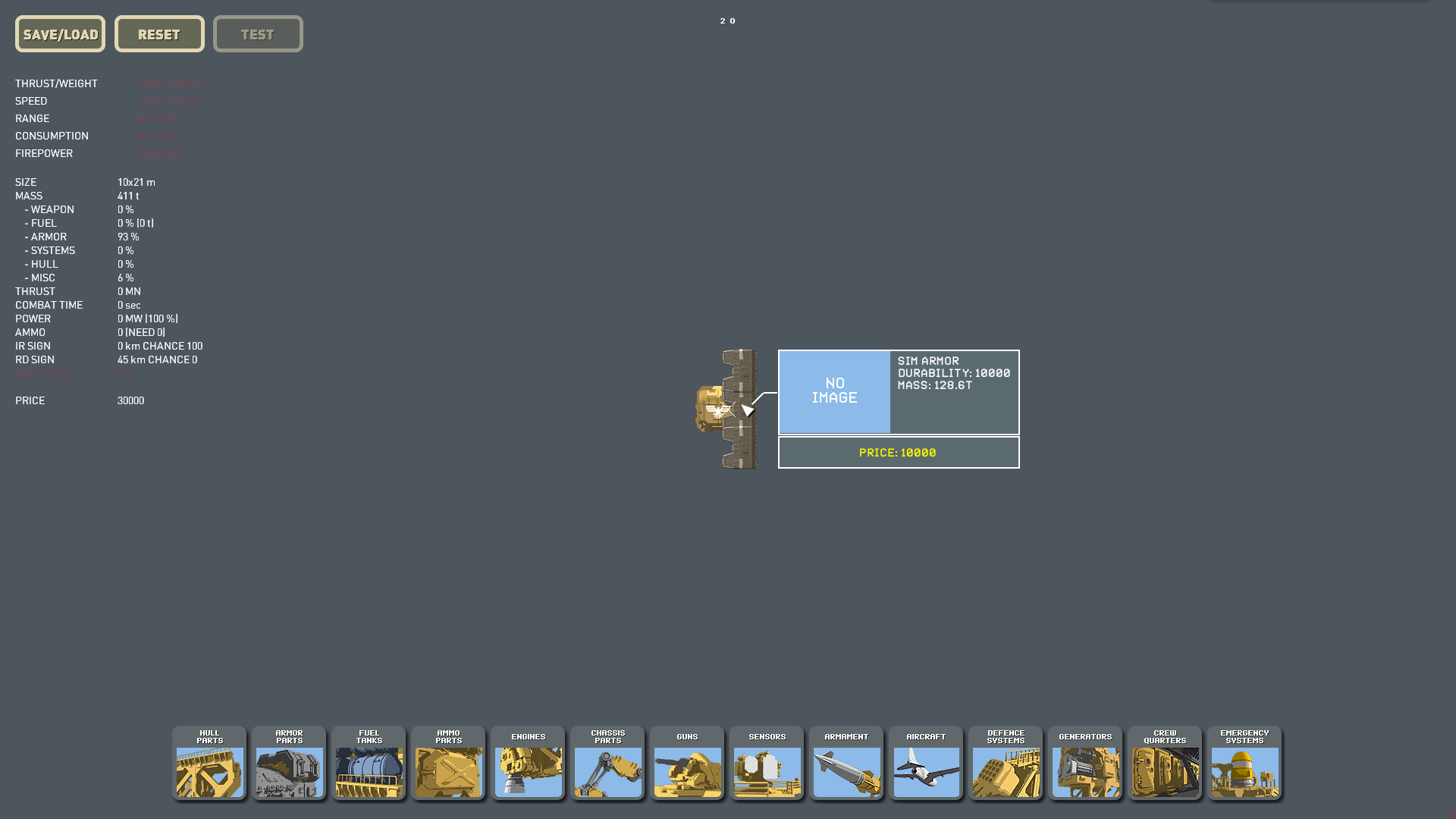1456x819 pixels.
Task: Select the Emergency Systems category
Action: (x=1244, y=763)
